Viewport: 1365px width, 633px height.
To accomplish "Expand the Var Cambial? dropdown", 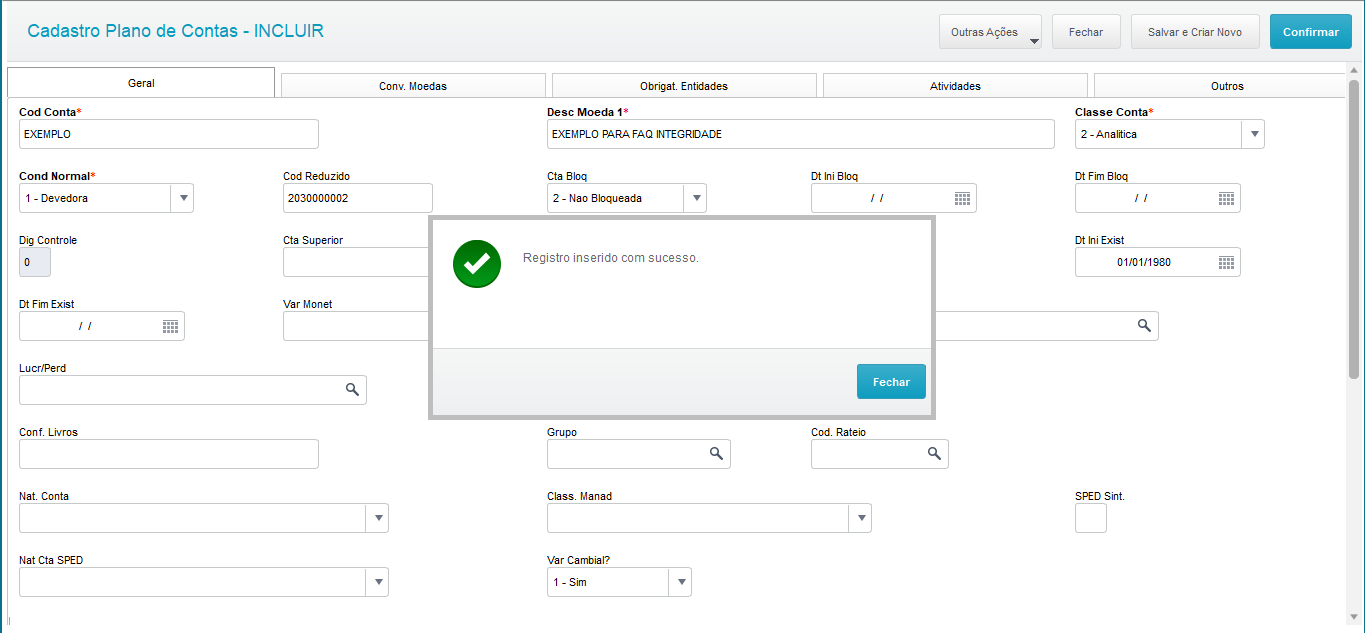I will tap(680, 582).
